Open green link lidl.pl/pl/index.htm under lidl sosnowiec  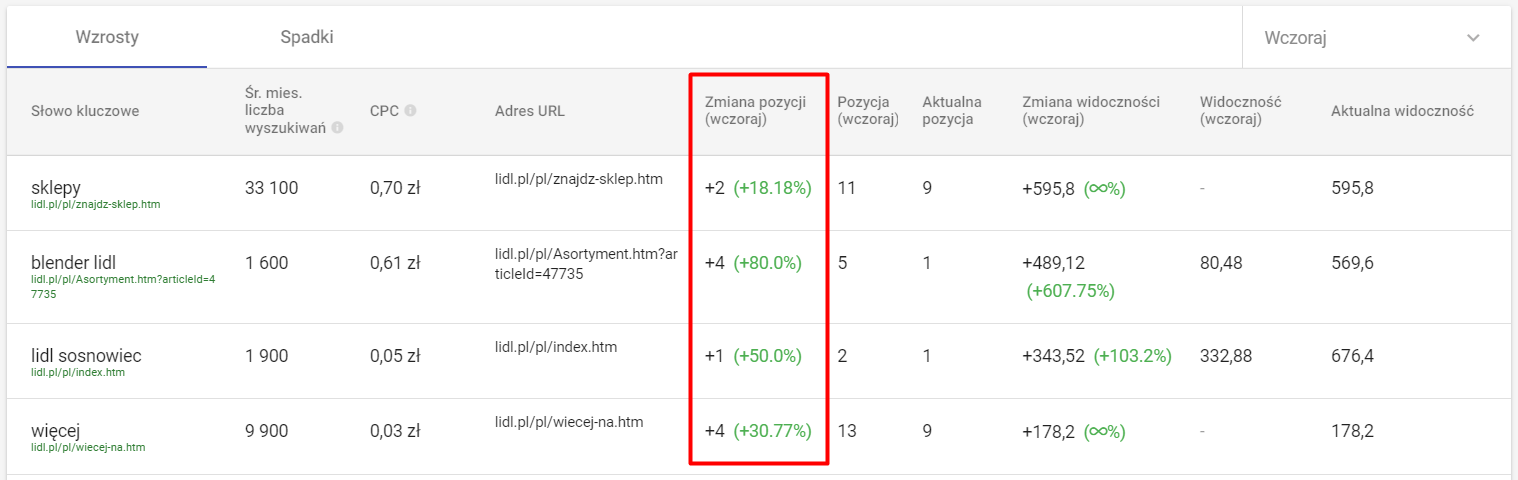(x=77, y=372)
